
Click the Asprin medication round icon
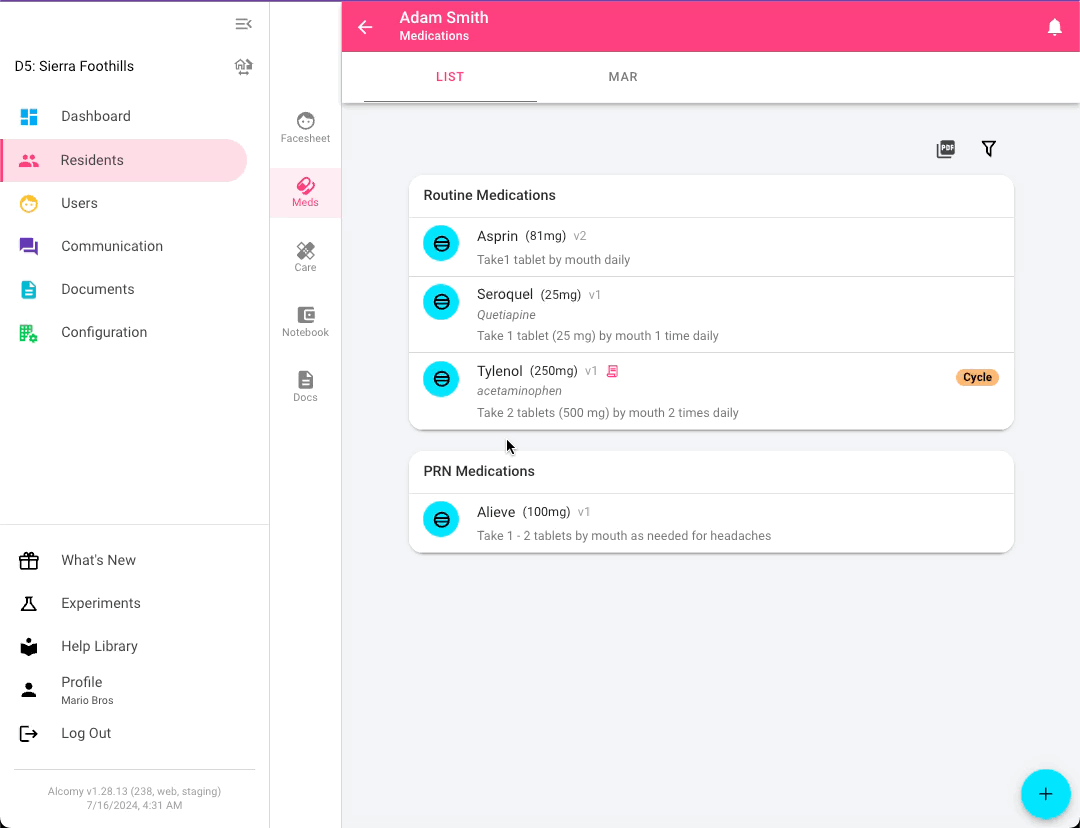tap(441, 243)
